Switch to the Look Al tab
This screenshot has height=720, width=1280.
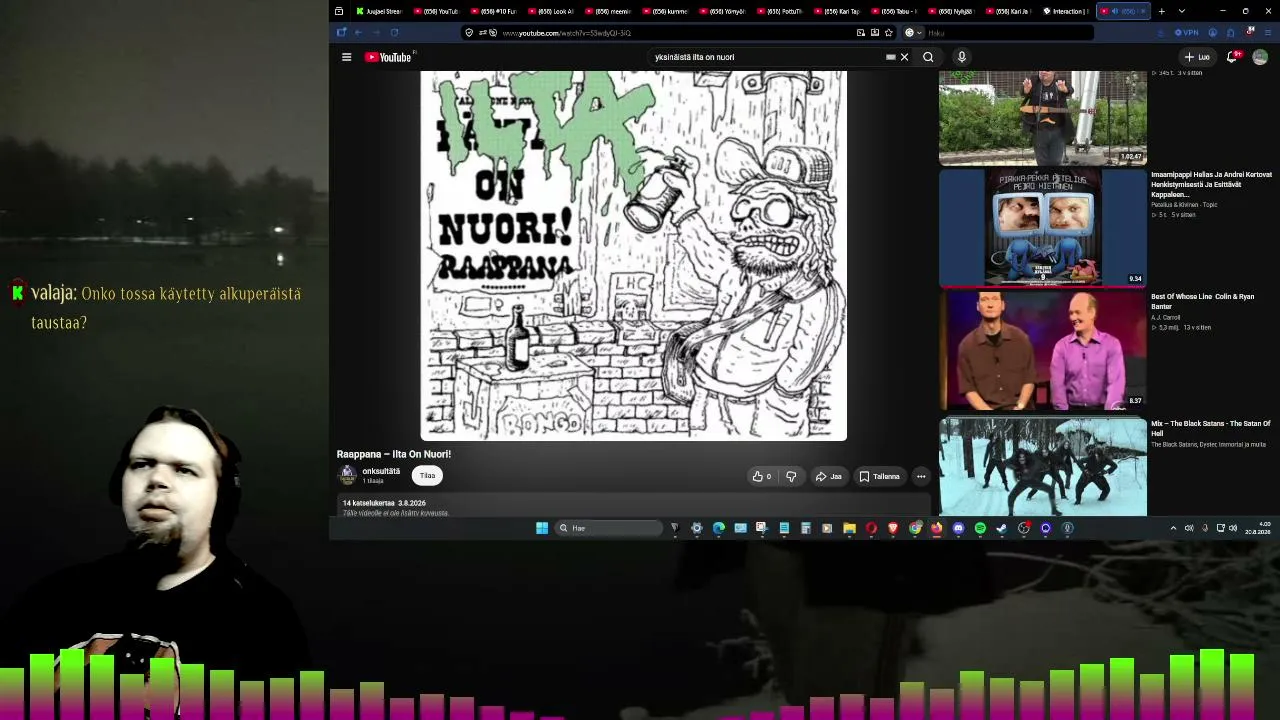tap(551, 11)
